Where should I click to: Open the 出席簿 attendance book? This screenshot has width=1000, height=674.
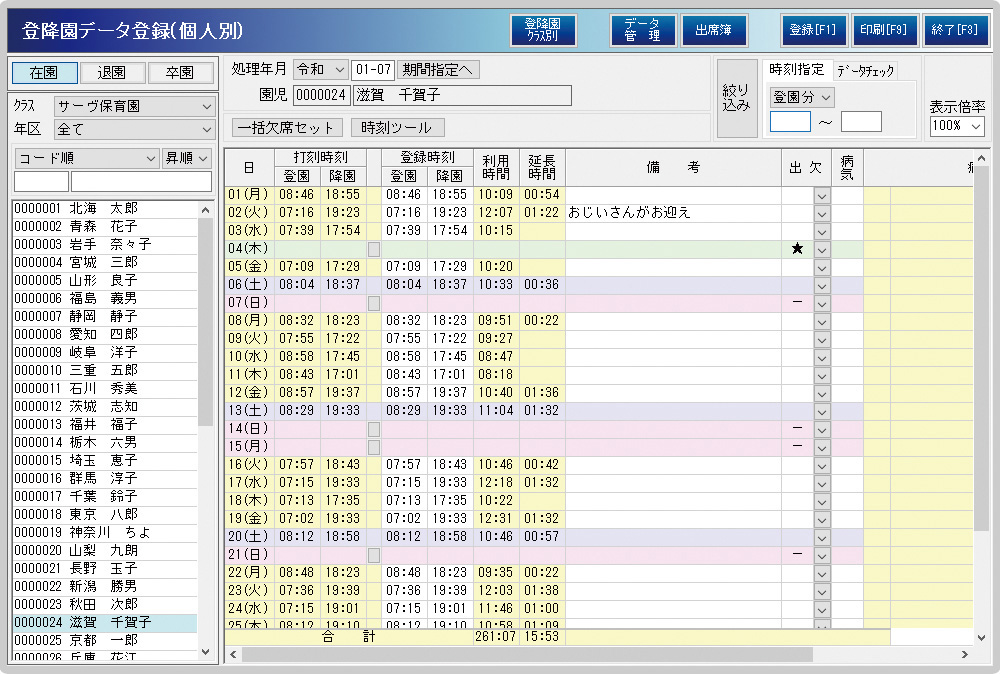[x=714, y=30]
